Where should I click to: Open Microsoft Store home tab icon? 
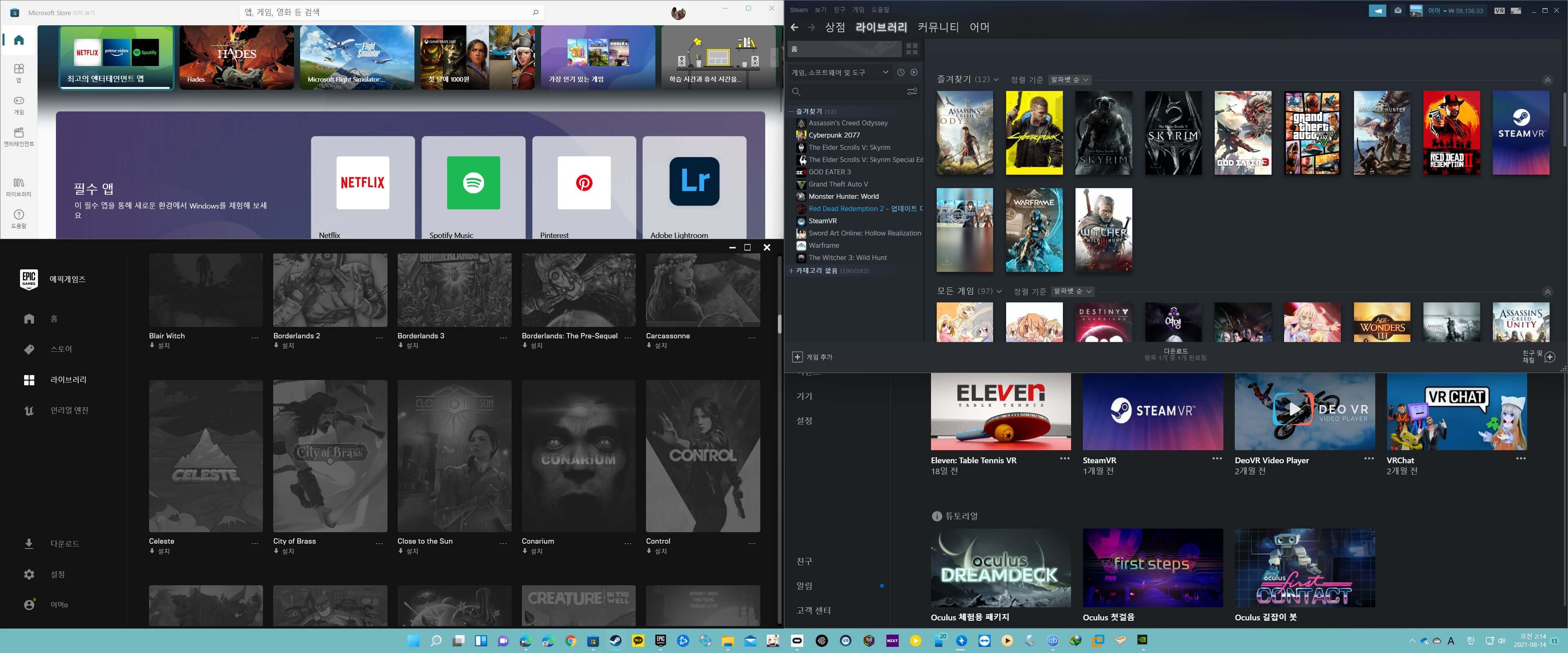pos(19,40)
